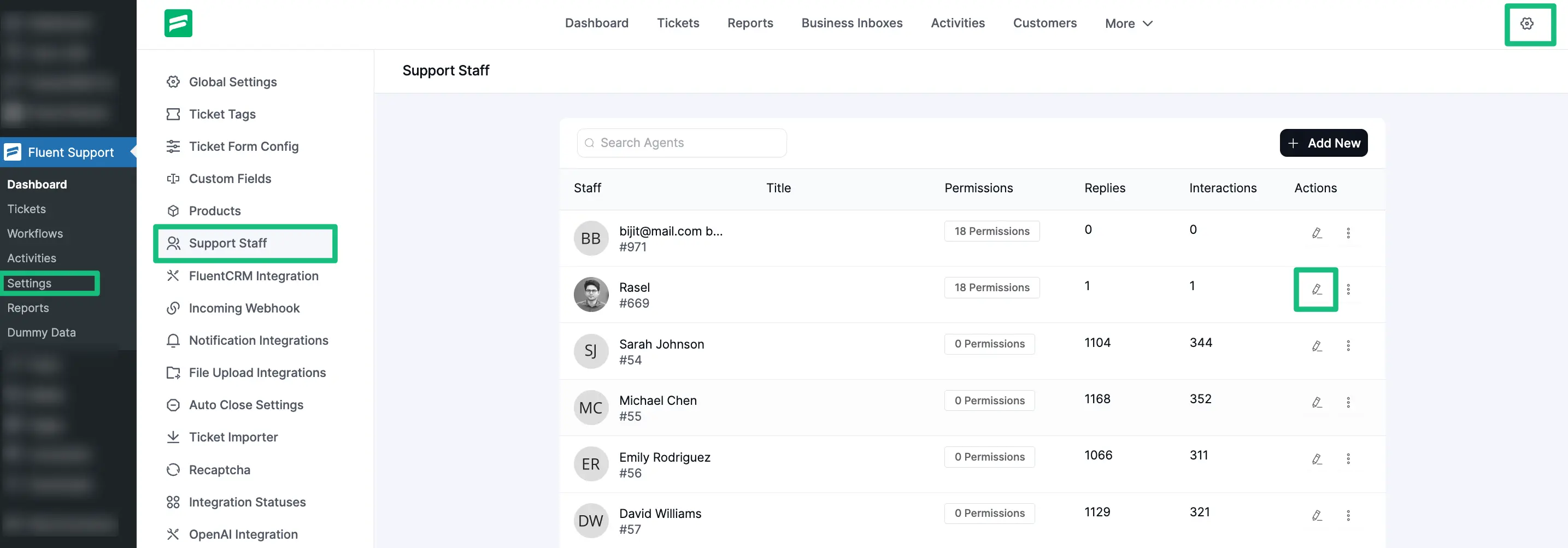Click the Fluent Support logo in header

(x=178, y=23)
